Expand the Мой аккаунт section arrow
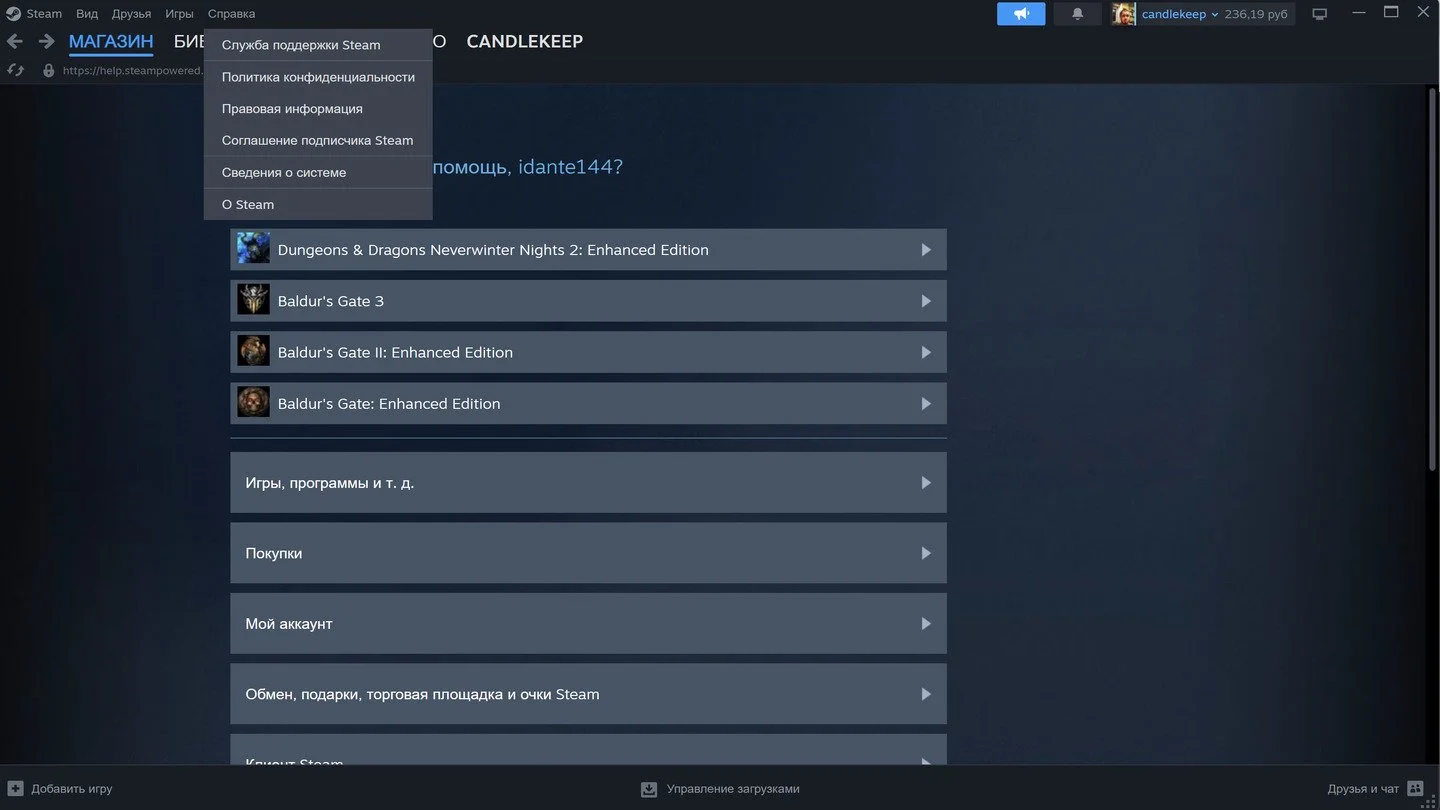Screen dimensions: 1440x810 [x=926, y=624]
